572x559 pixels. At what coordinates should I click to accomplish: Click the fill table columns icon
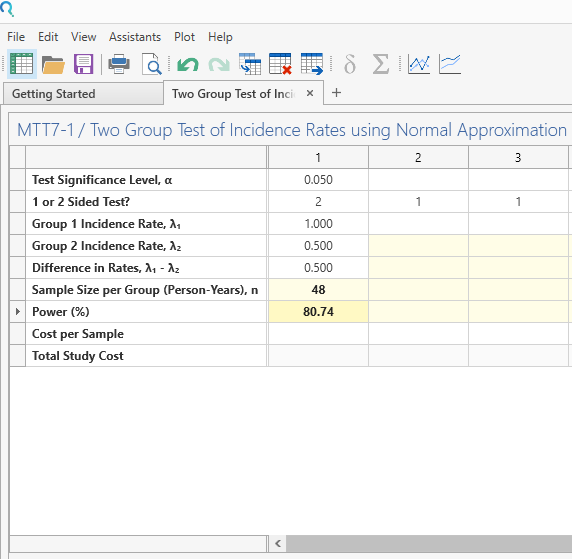250,64
